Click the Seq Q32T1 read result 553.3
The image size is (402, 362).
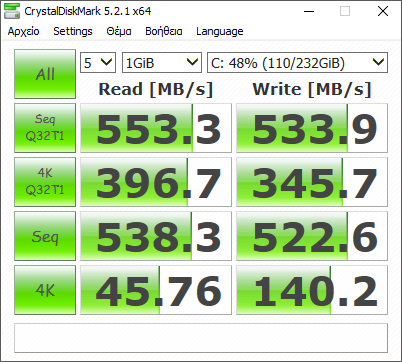156,128
